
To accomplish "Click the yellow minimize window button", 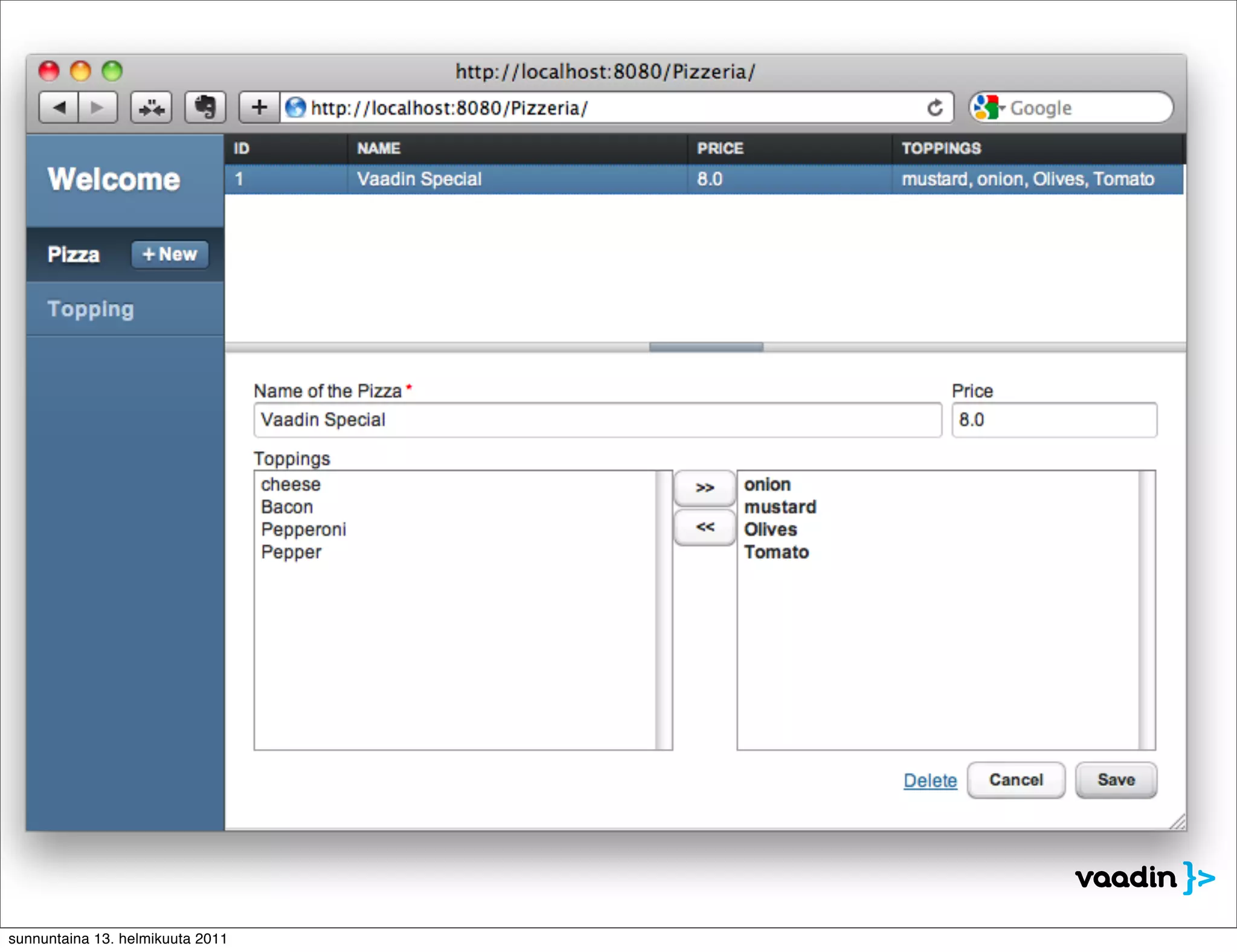I will coord(80,71).
